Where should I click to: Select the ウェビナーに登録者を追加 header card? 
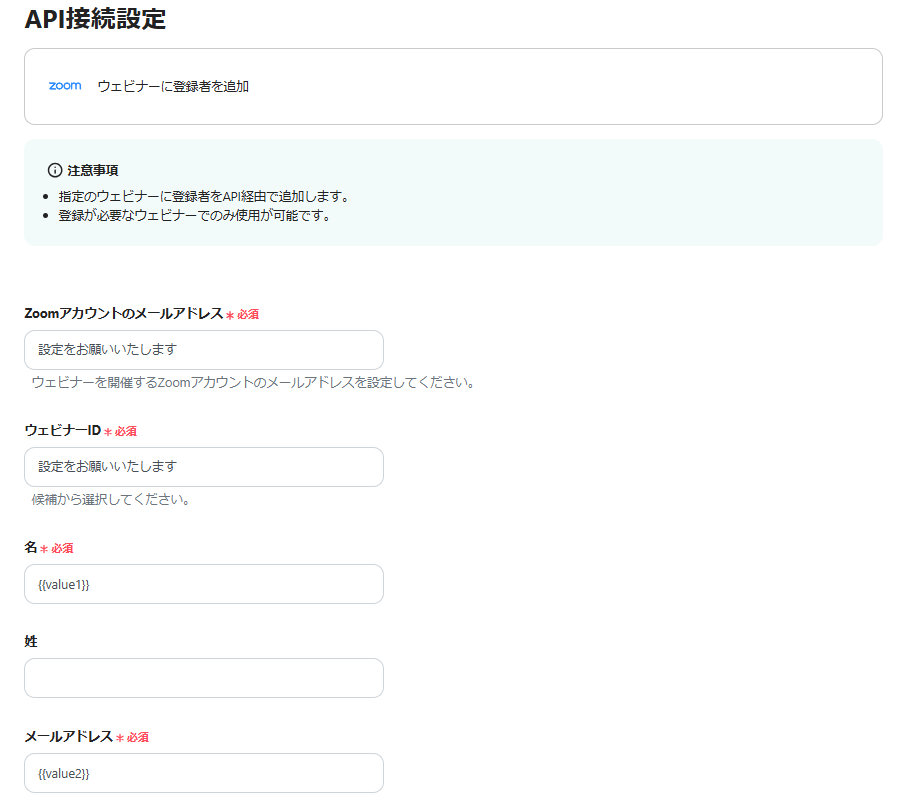click(453, 86)
